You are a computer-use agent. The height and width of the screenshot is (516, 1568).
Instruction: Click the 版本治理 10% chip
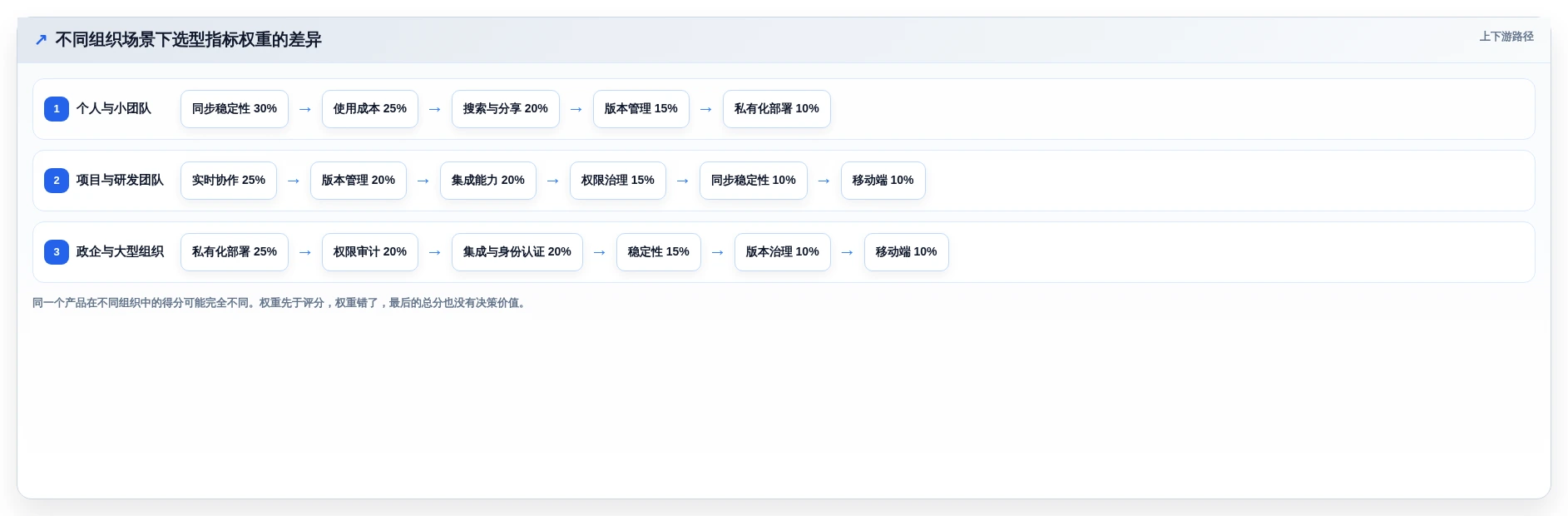pos(783,252)
